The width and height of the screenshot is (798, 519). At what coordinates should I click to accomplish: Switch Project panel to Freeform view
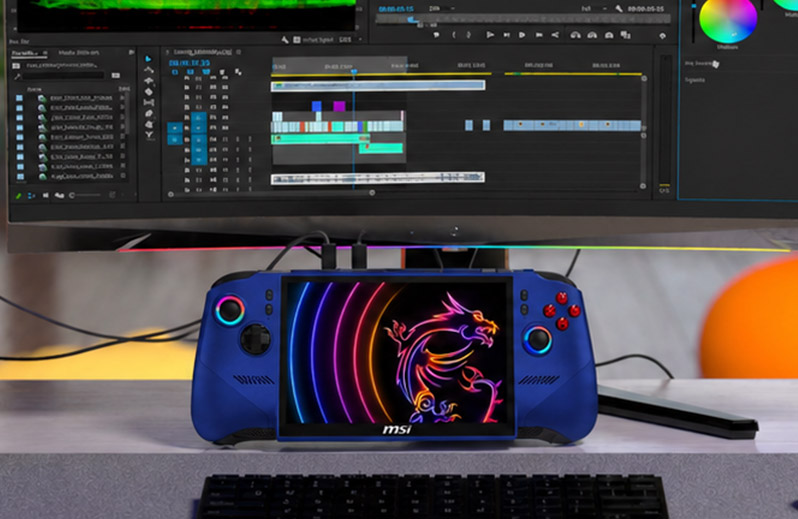point(59,195)
